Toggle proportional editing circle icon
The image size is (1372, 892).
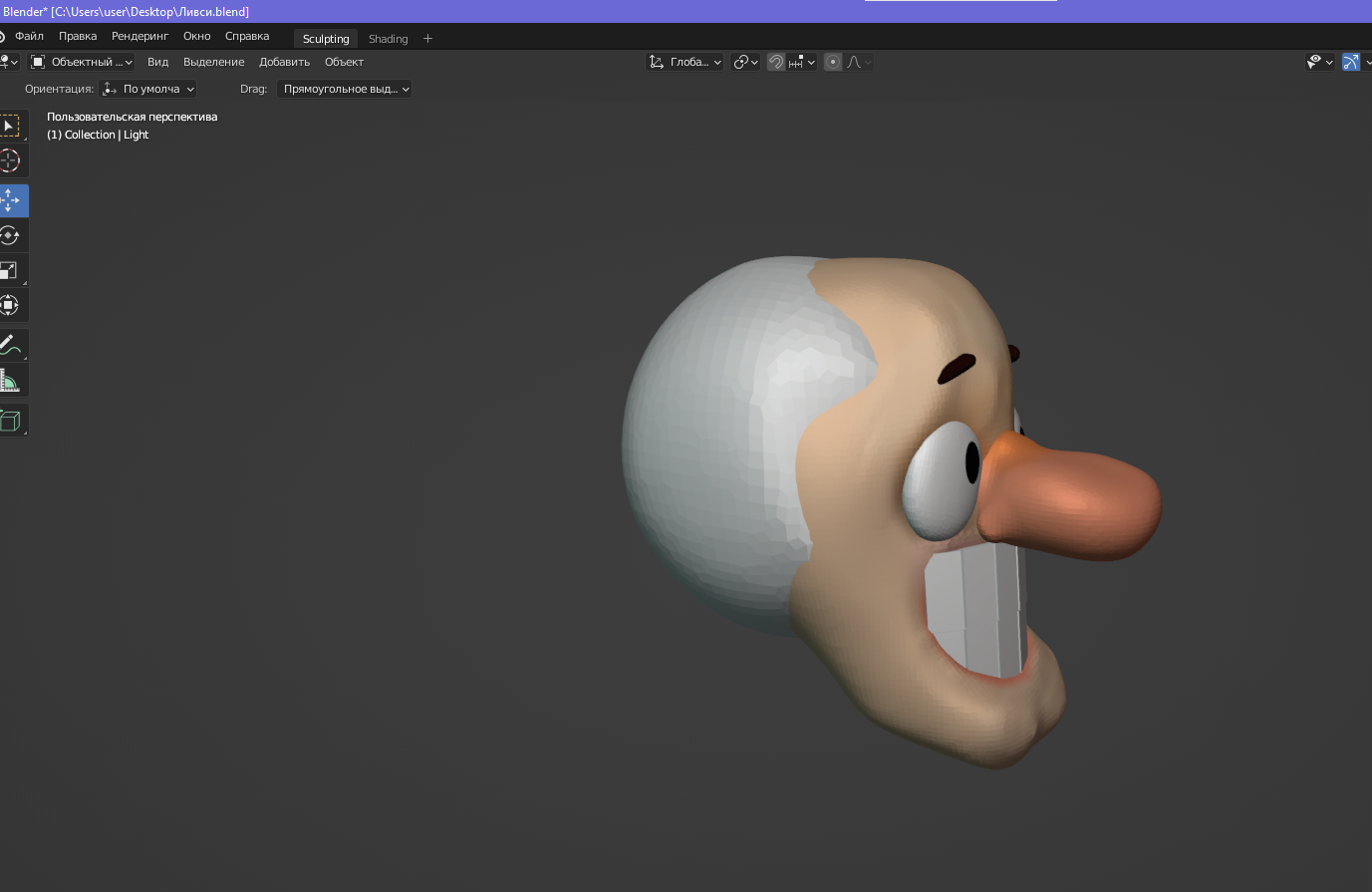833,62
